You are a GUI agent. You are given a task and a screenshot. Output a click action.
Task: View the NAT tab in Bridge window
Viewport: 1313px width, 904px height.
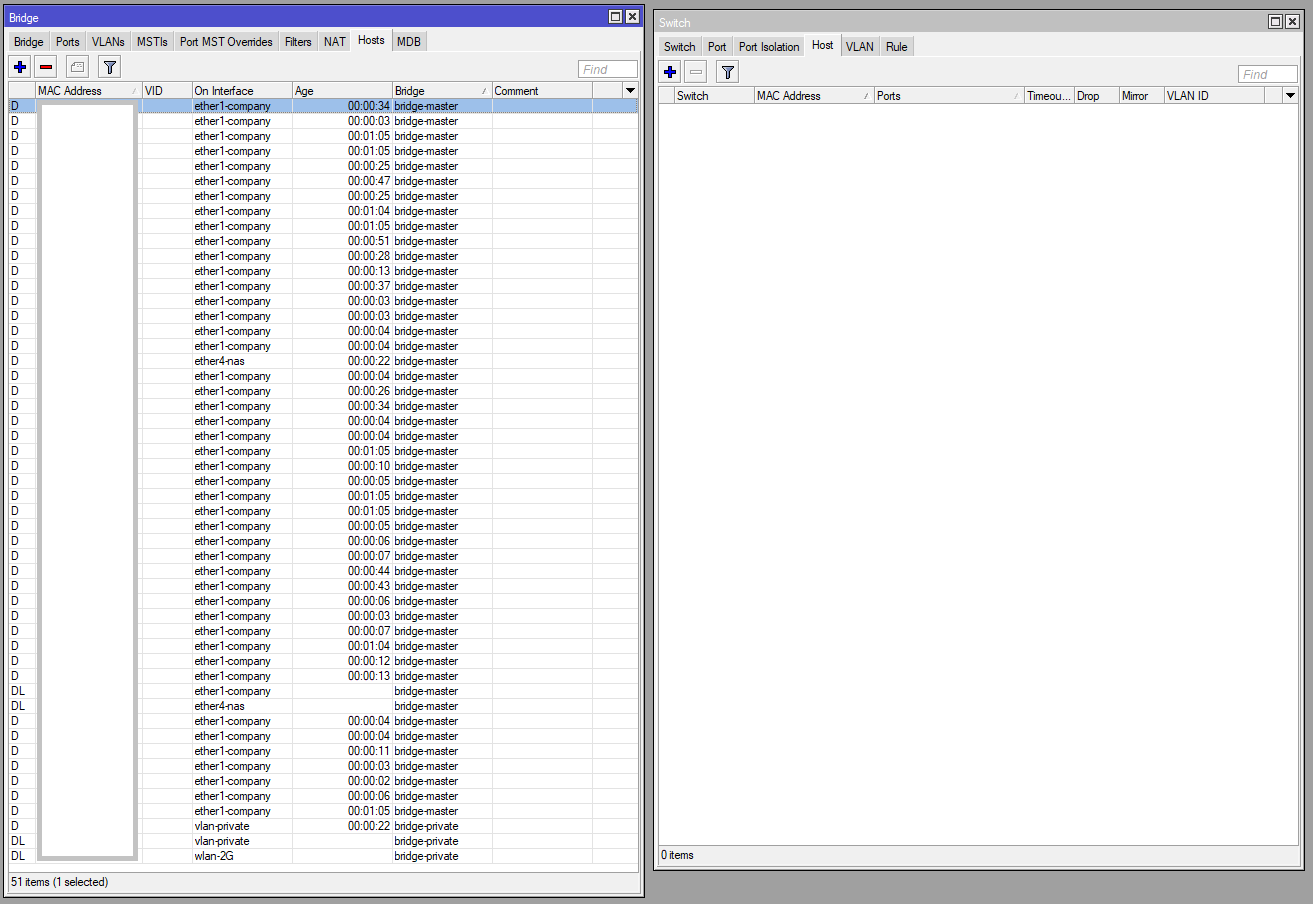pyautogui.click(x=334, y=41)
